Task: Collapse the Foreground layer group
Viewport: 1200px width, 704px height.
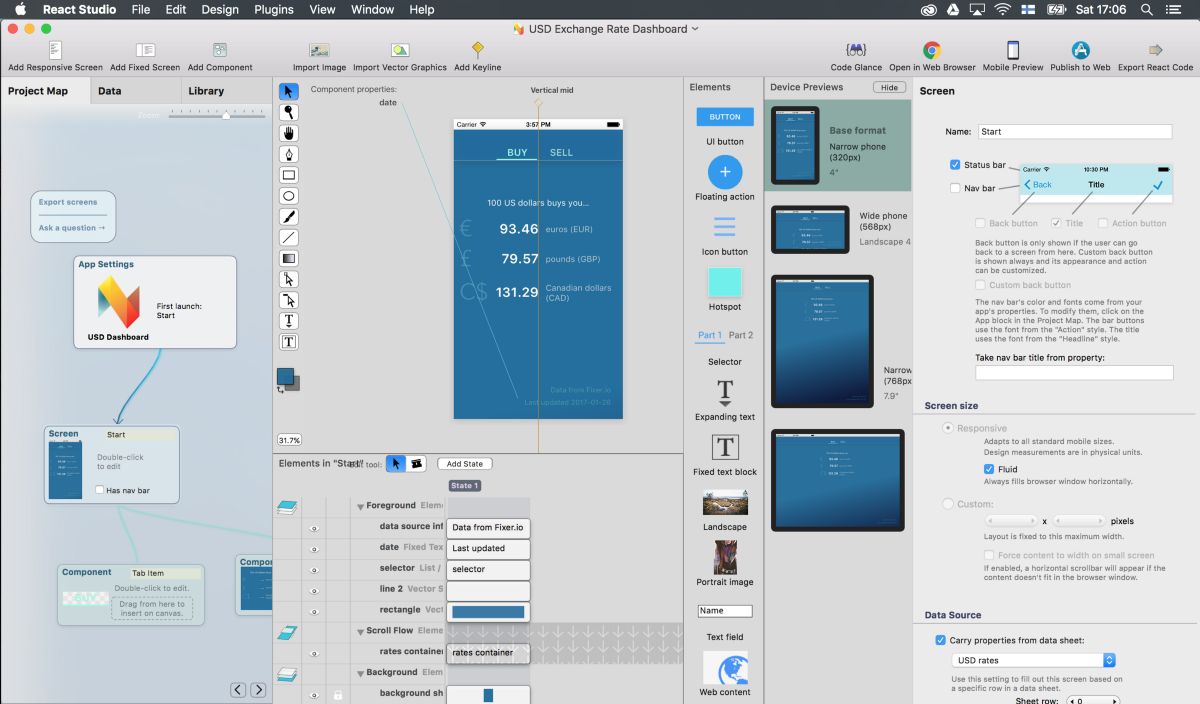Action: [361, 507]
